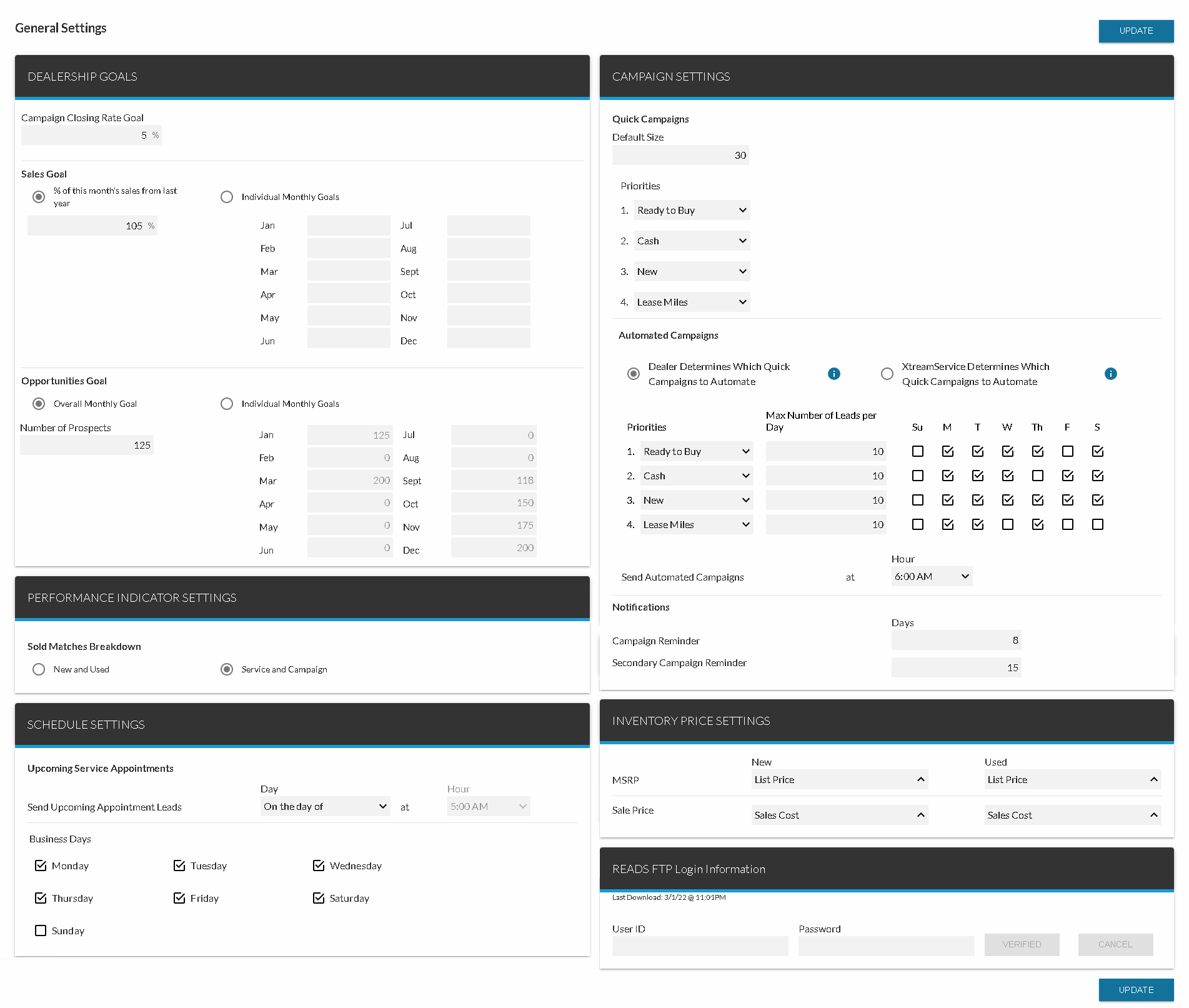Open Send Automated Campaigns hour dropdown
This screenshot has width=1189, height=1008.
[x=931, y=576]
